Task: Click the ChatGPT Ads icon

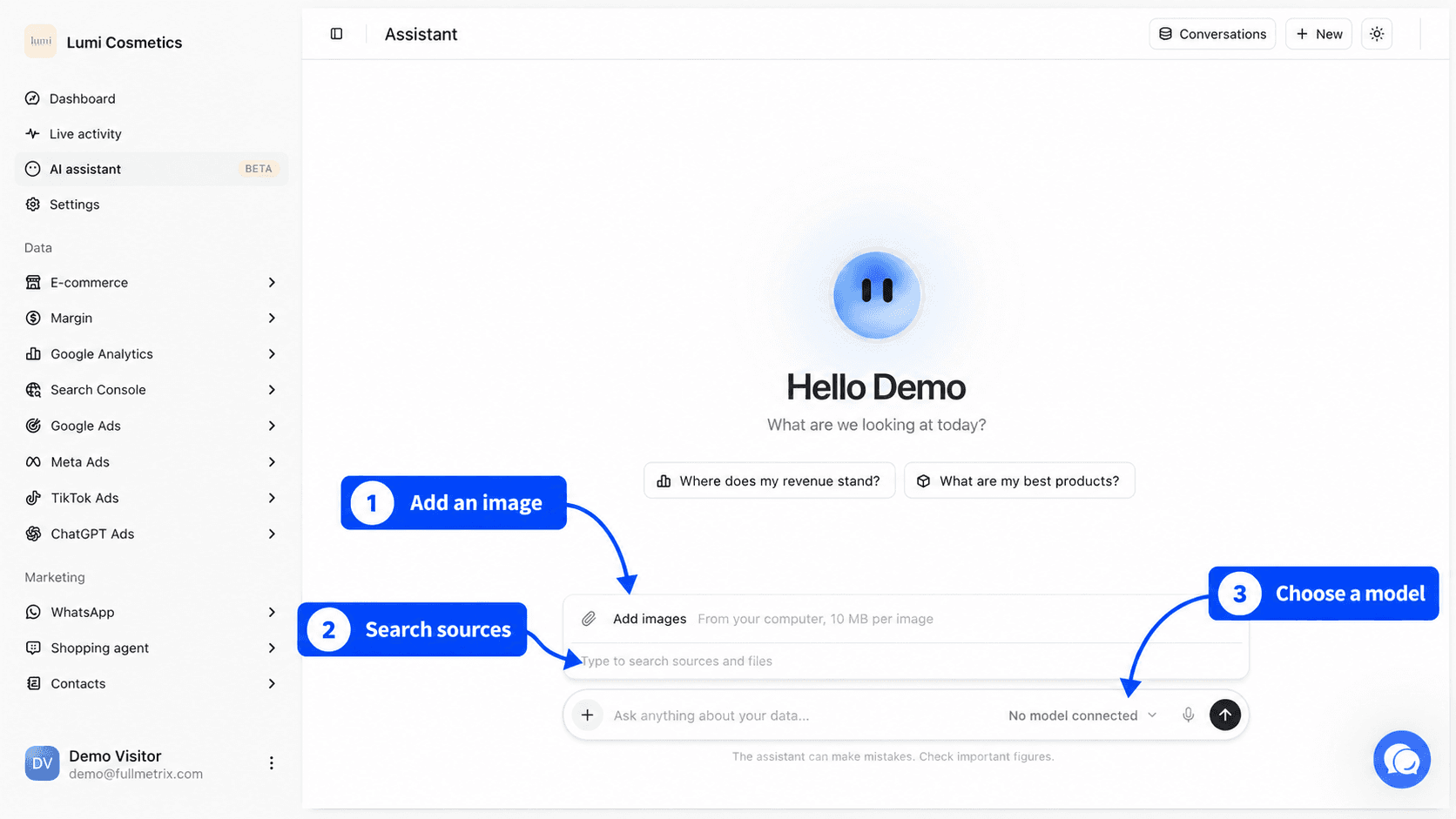Action: point(33,534)
